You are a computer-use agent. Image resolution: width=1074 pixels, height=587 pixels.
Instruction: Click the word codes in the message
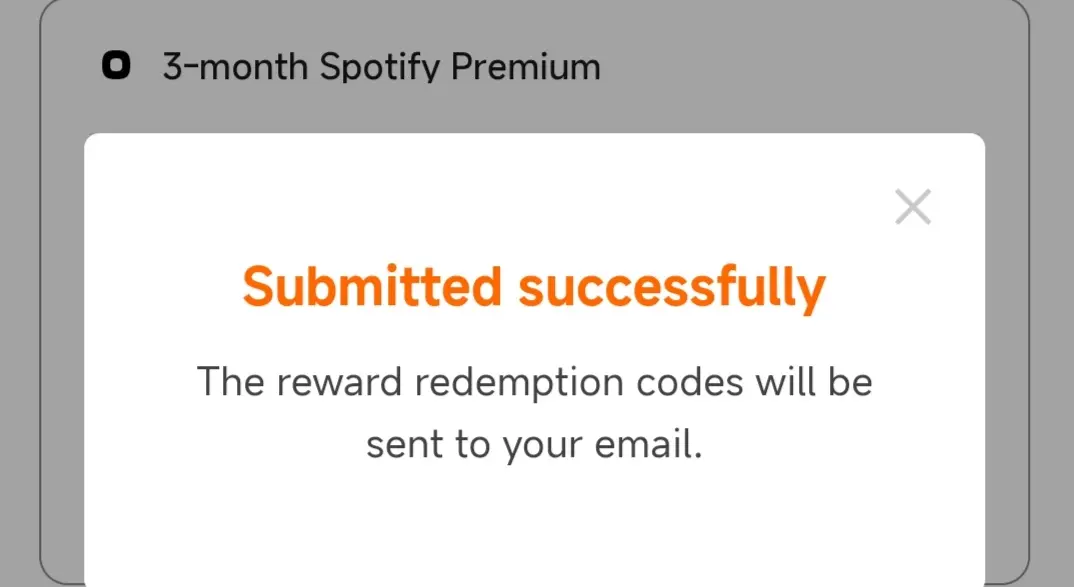690,382
